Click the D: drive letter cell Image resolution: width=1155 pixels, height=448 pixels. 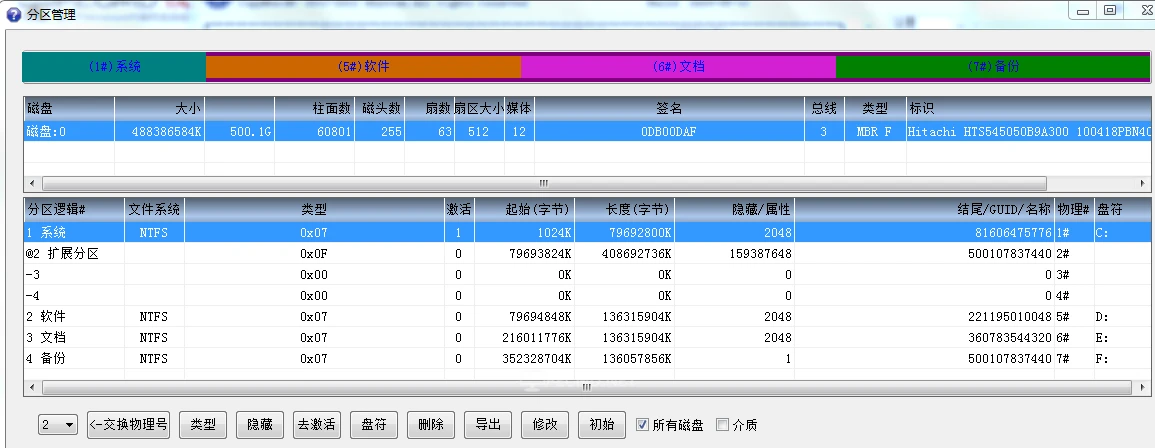[x=1123, y=317]
